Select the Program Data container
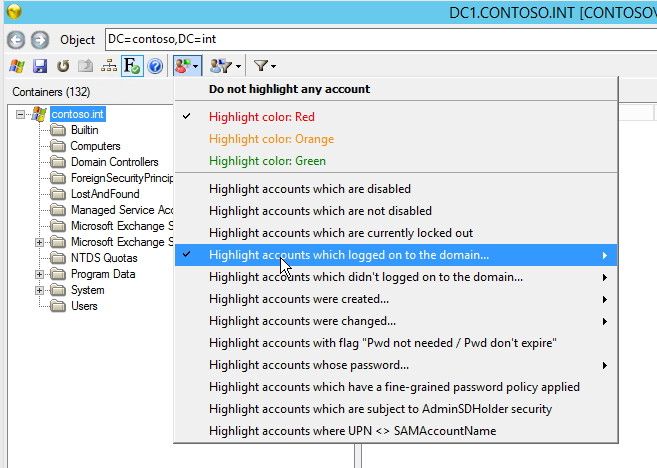 click(103, 274)
